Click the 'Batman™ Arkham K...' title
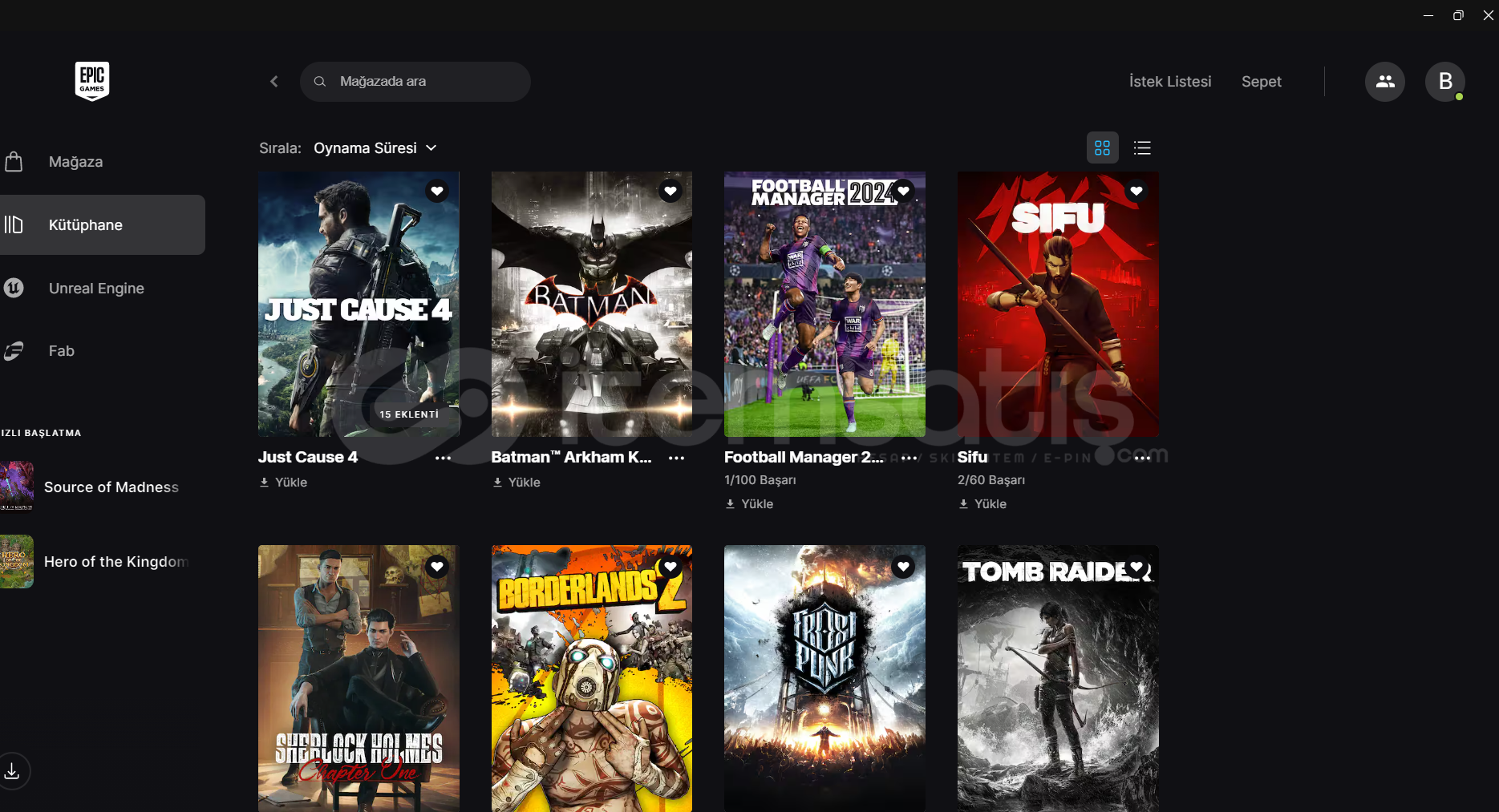 click(x=571, y=457)
